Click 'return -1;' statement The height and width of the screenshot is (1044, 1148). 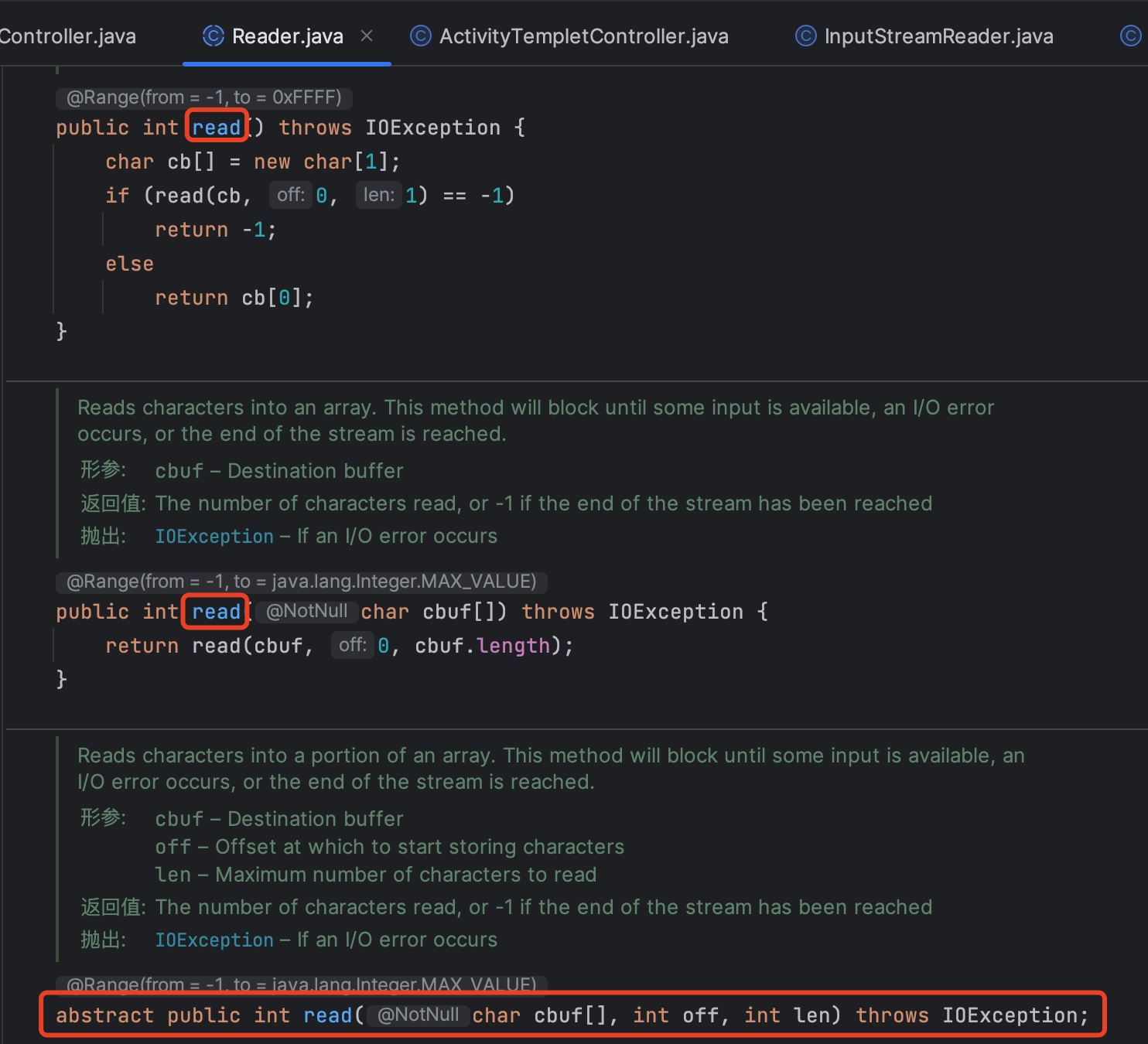[216, 230]
